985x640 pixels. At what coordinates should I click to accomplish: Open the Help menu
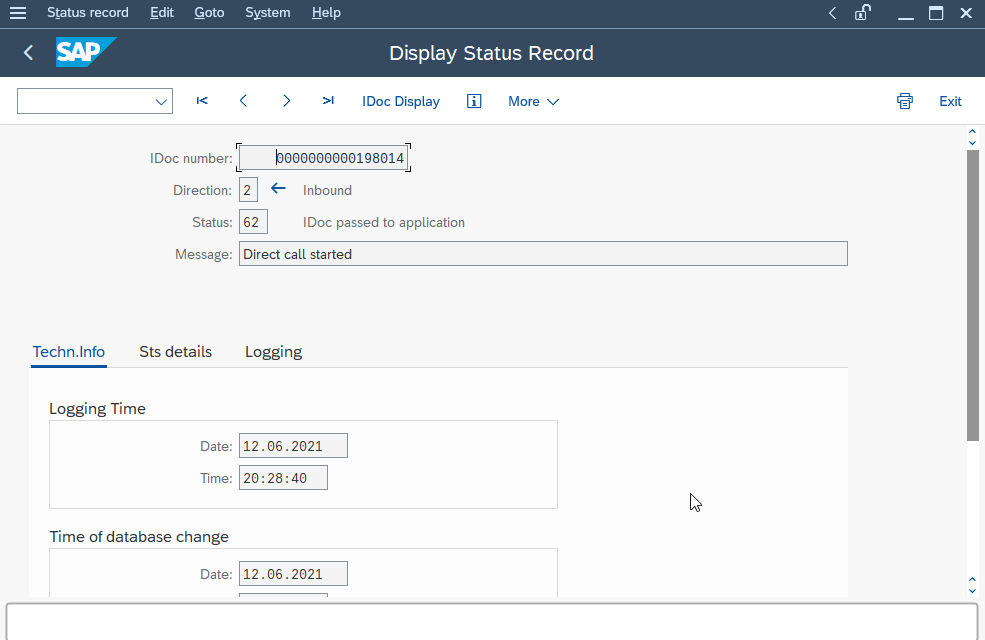click(x=326, y=13)
